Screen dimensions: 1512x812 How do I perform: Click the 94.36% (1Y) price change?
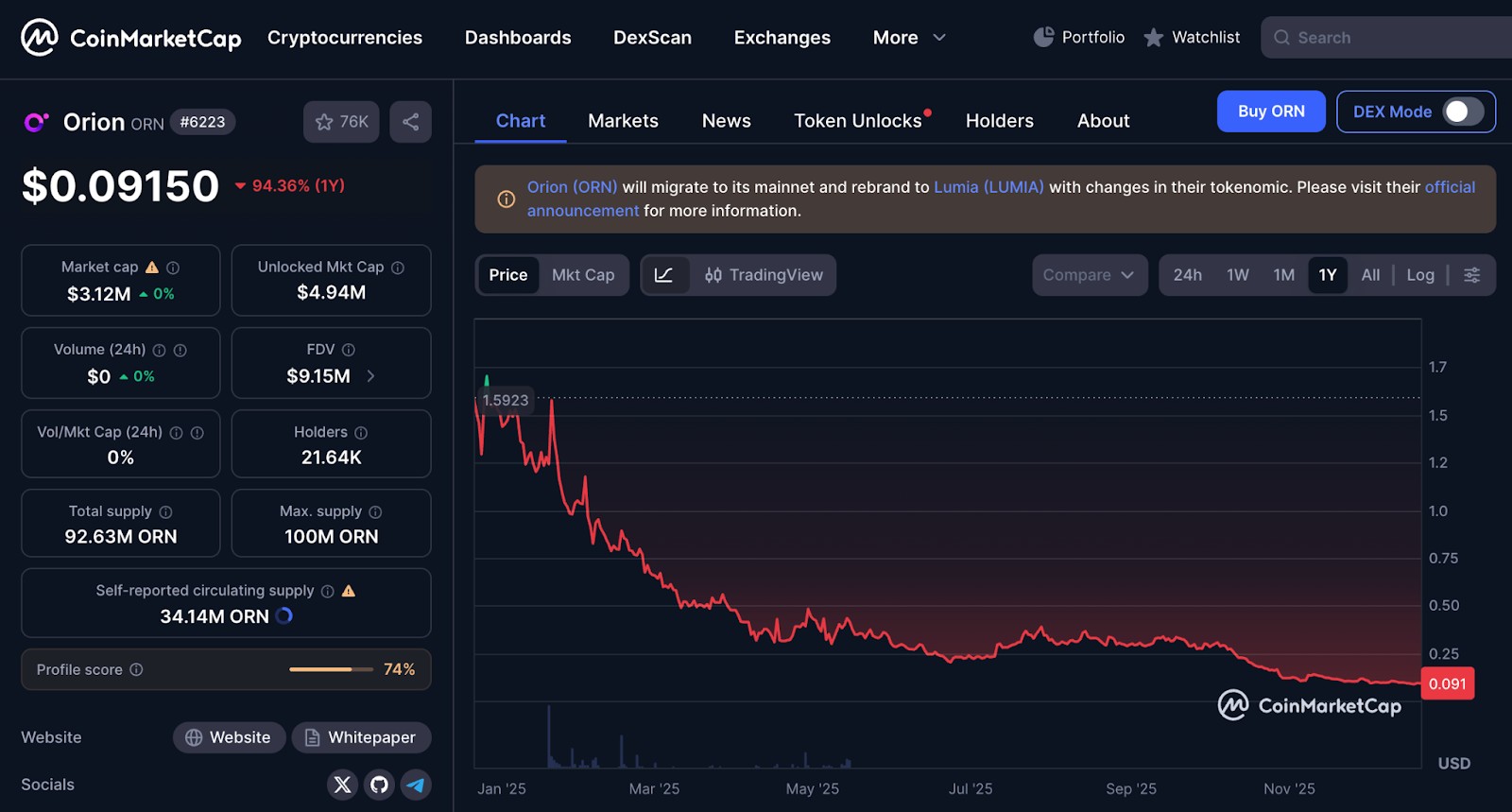(x=290, y=185)
